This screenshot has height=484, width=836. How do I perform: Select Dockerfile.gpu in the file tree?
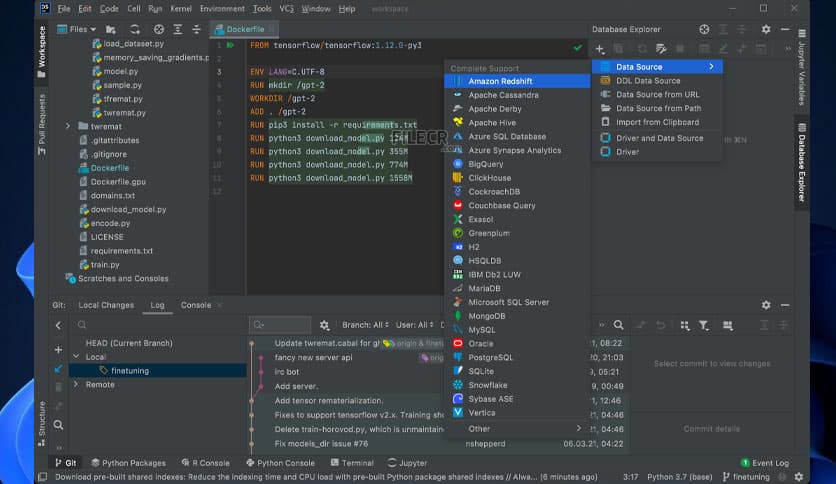(x=118, y=182)
